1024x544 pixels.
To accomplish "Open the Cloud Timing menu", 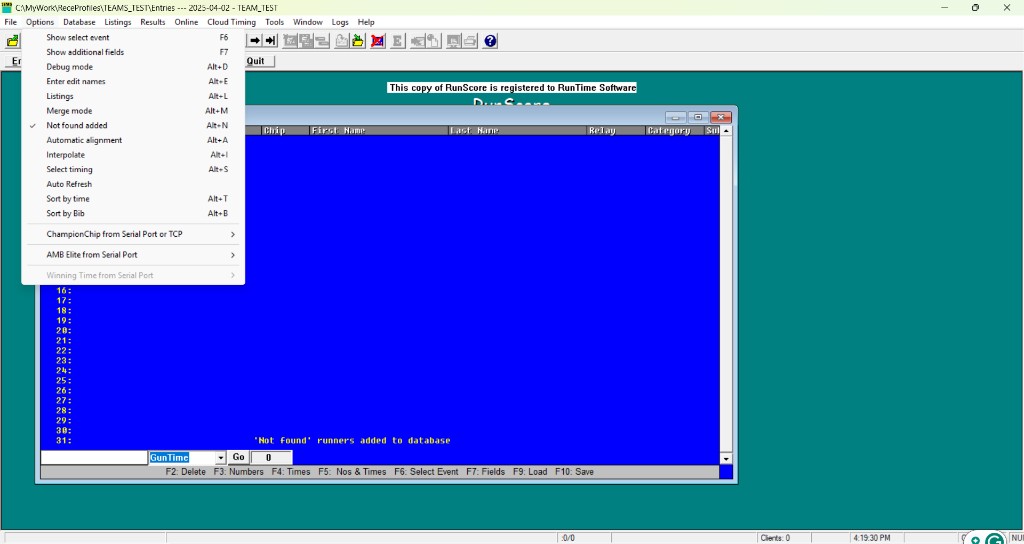I will click(x=232, y=22).
